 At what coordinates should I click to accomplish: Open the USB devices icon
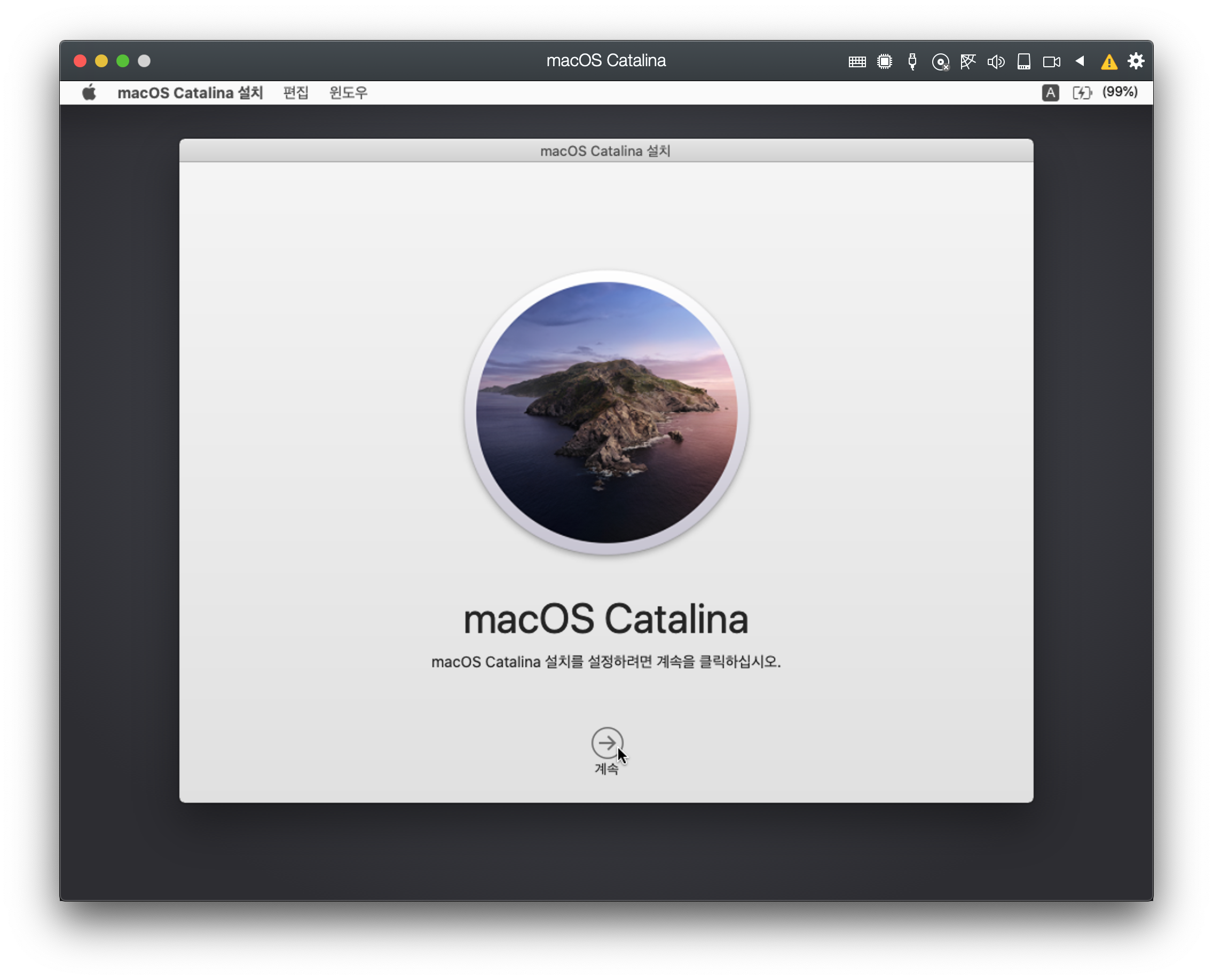point(912,61)
